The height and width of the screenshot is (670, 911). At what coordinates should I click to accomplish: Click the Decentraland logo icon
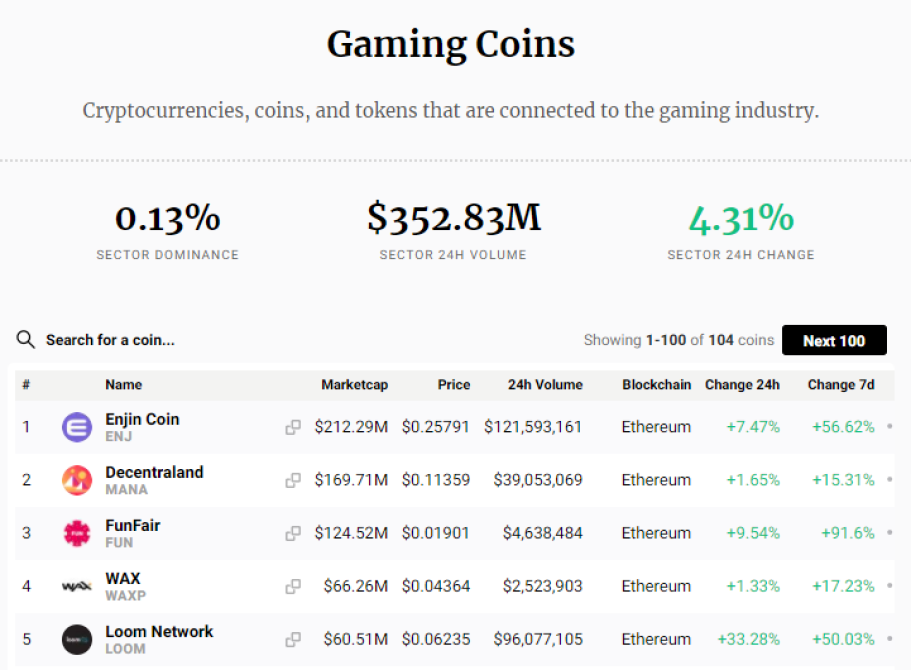(77, 480)
